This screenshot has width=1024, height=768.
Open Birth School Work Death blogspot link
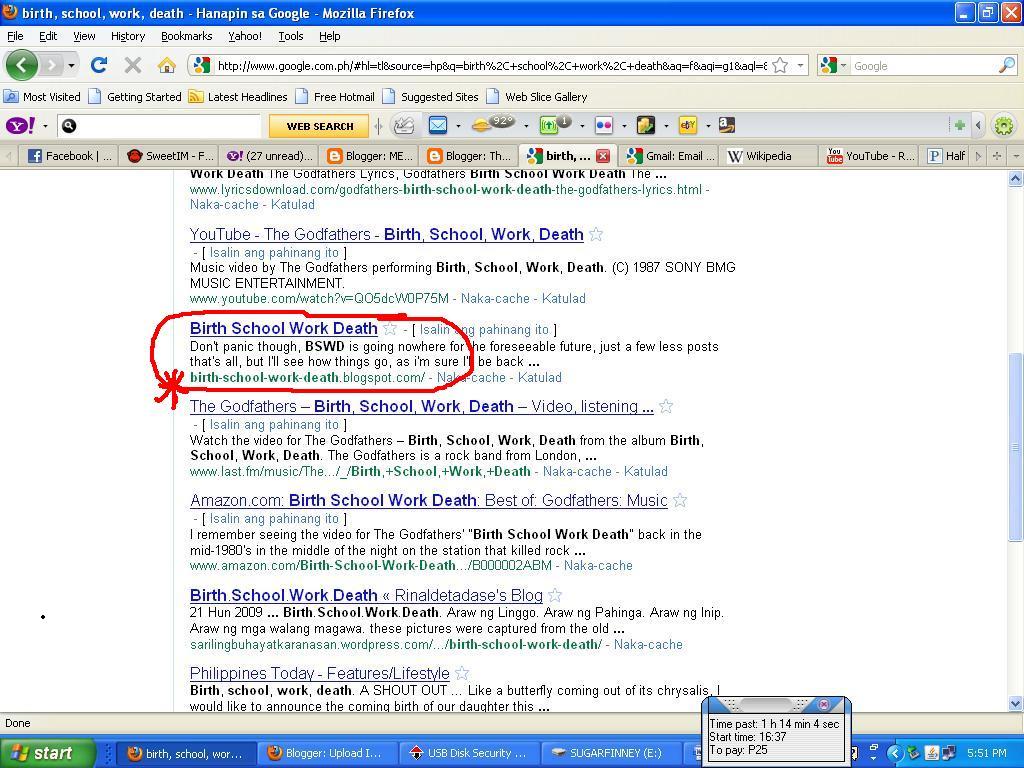click(283, 328)
